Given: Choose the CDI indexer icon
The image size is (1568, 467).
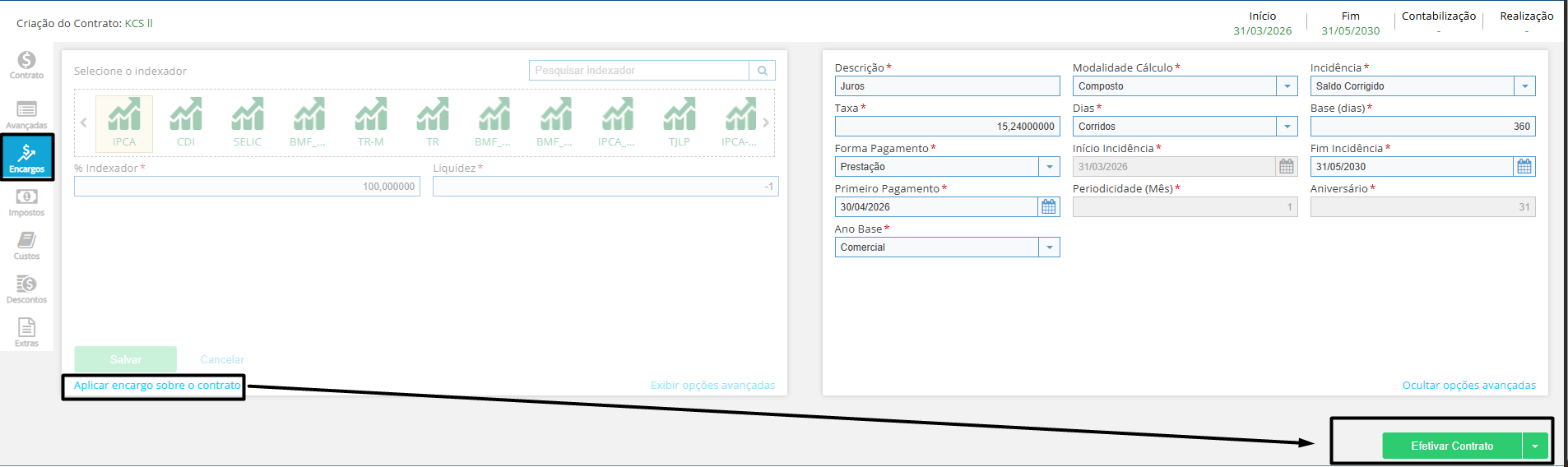Looking at the screenshot, I should click(186, 123).
